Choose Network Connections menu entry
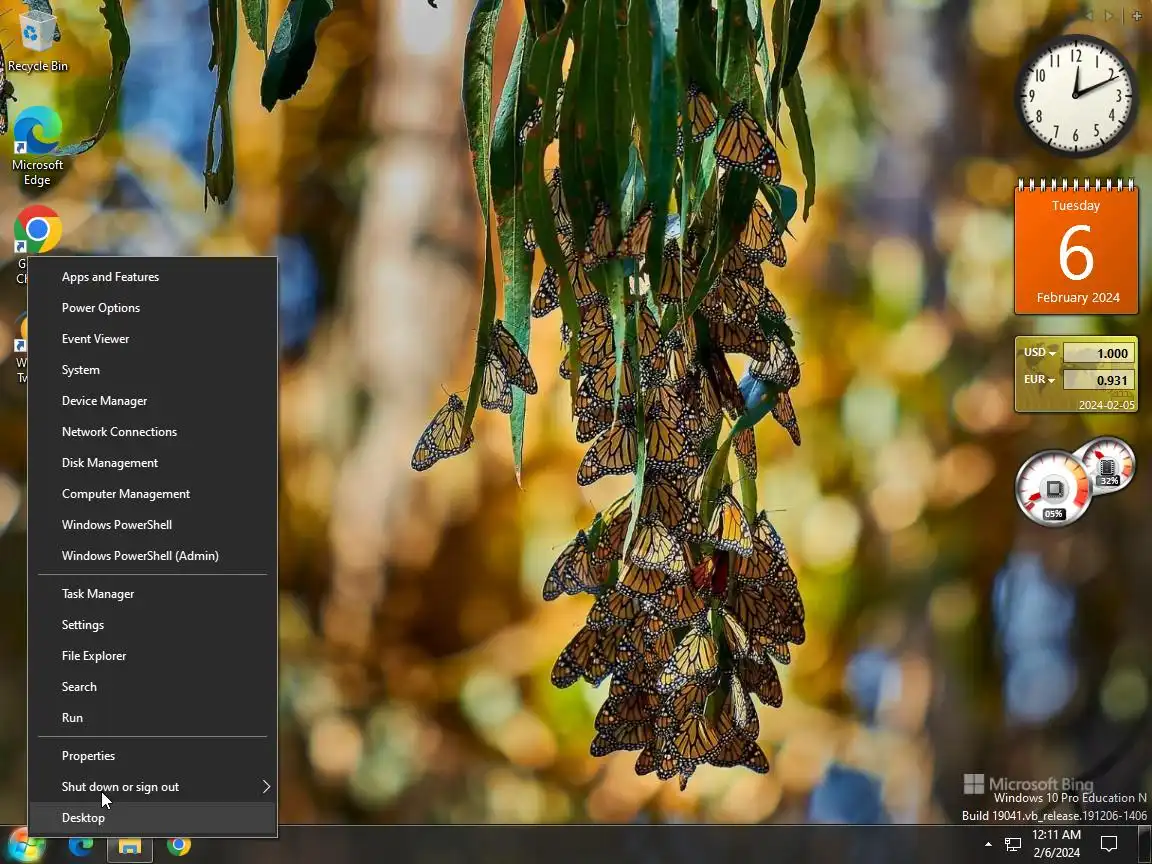 (153, 431)
